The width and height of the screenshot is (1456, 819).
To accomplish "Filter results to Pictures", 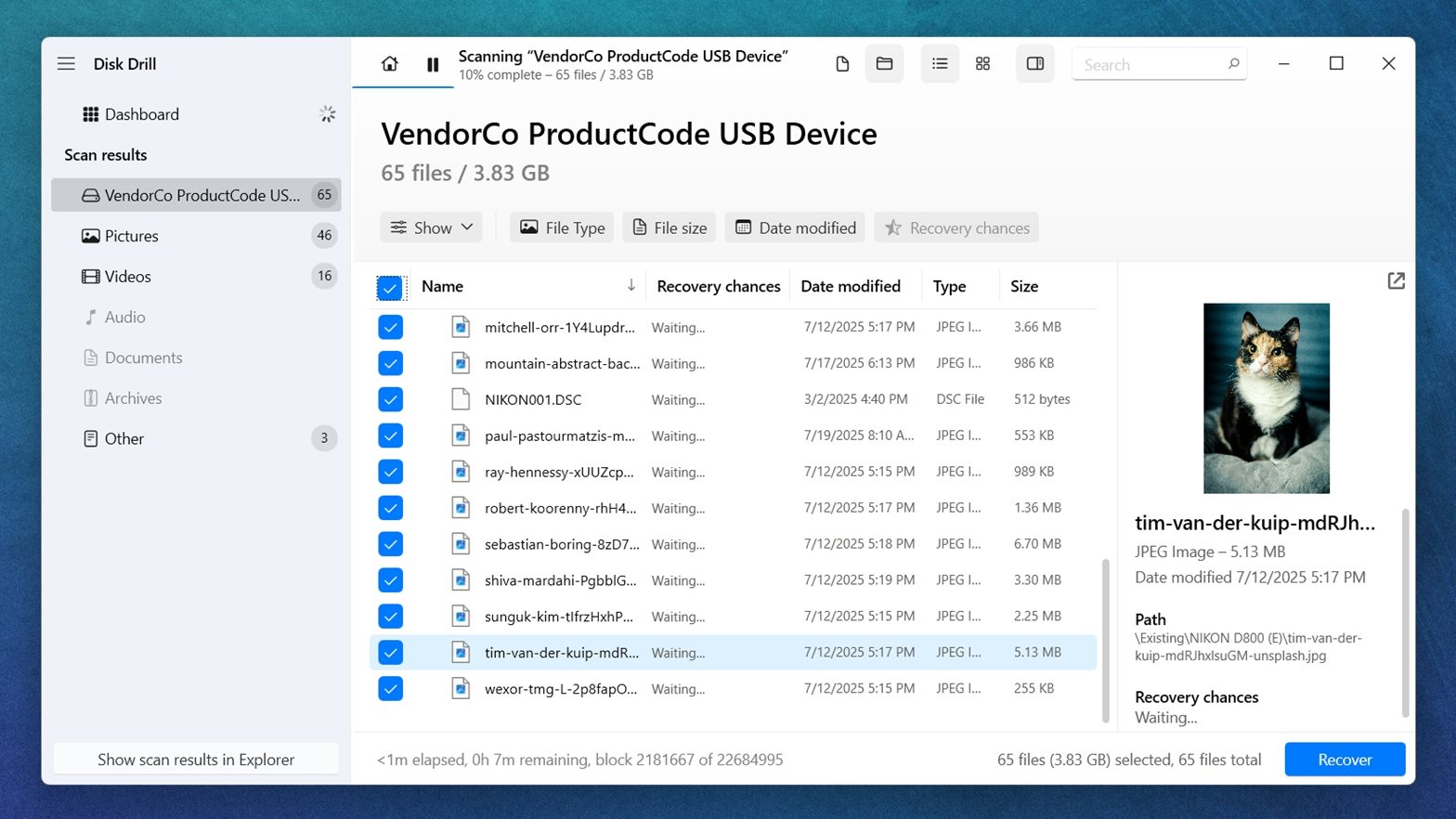I will [196, 236].
